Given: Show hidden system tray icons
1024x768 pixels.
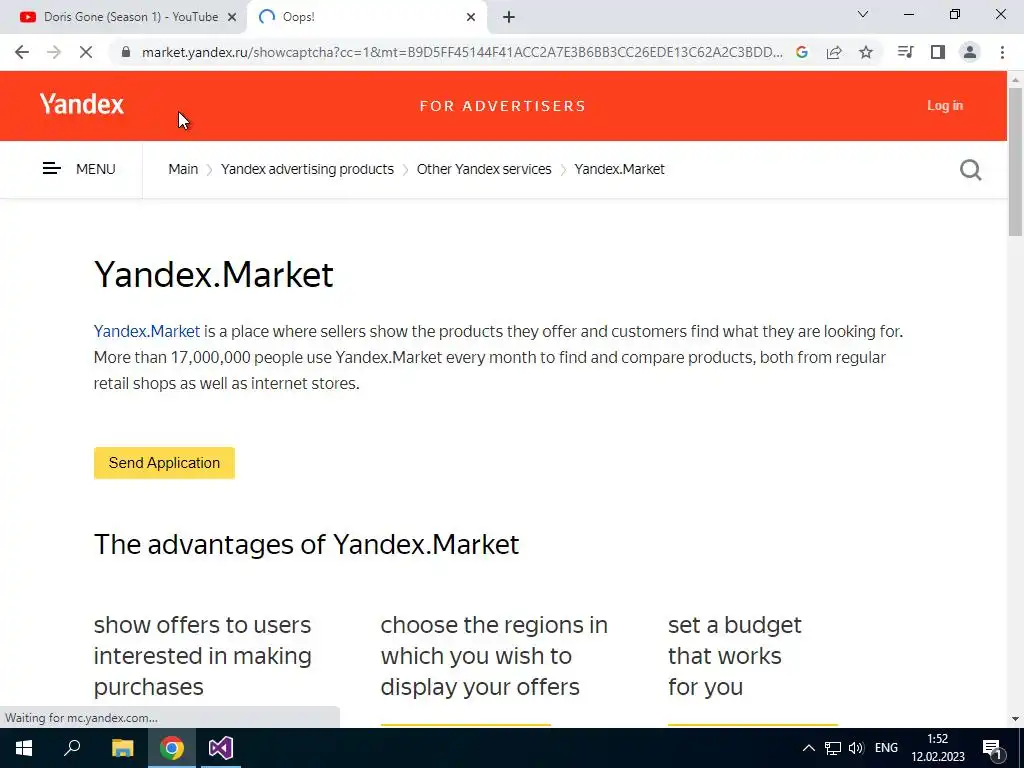Looking at the screenshot, I should click(x=808, y=748).
